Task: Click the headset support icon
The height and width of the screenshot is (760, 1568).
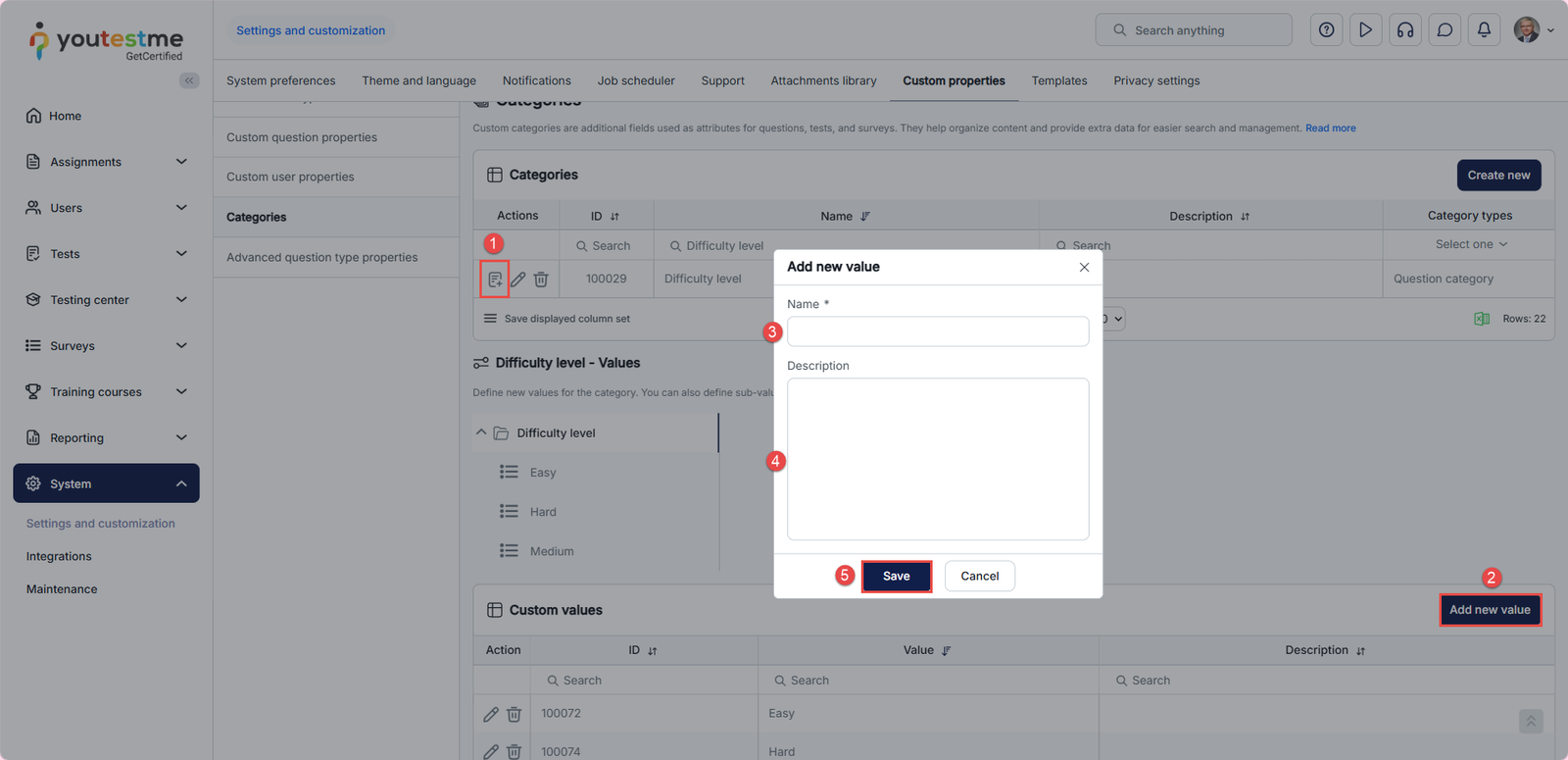Action: (1405, 30)
